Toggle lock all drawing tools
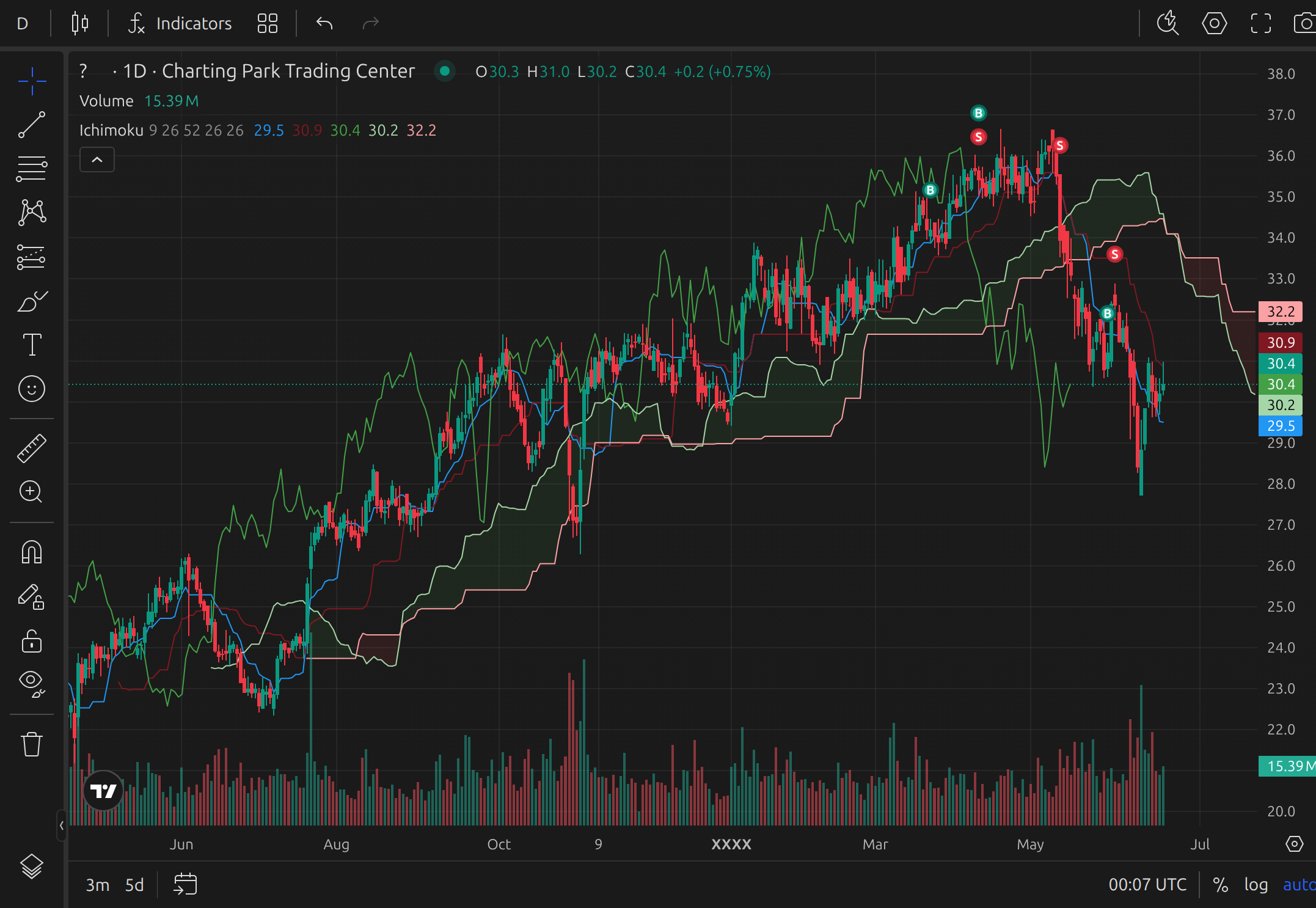 pyautogui.click(x=31, y=642)
